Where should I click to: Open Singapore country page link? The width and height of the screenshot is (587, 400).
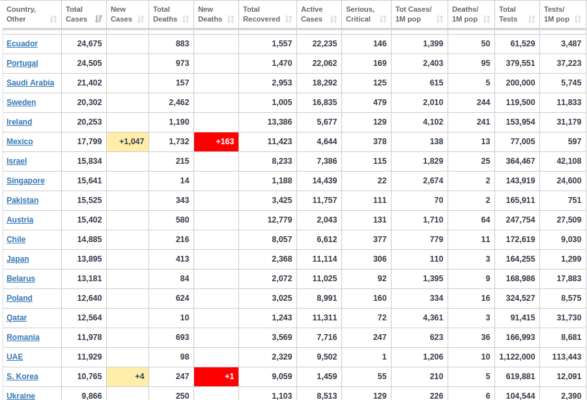[x=25, y=181]
